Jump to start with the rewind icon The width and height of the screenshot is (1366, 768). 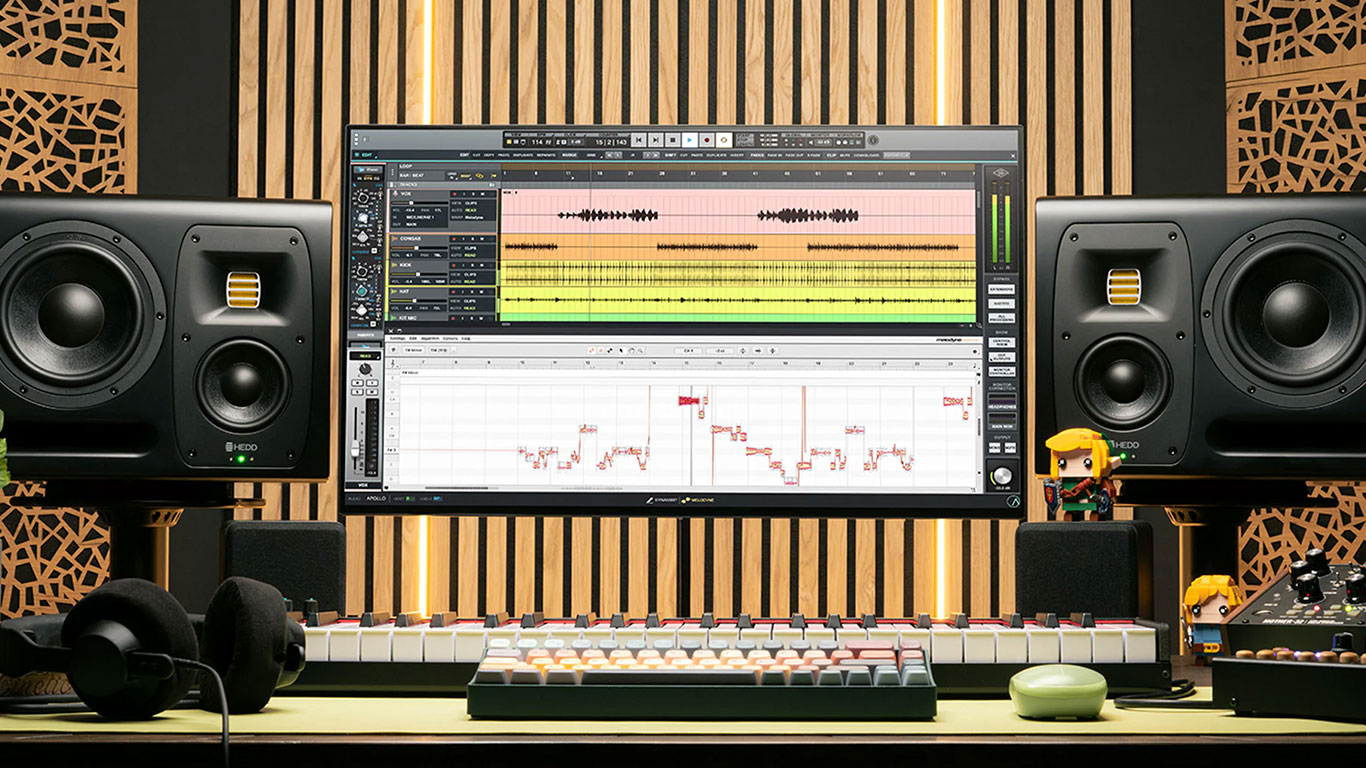coord(639,141)
